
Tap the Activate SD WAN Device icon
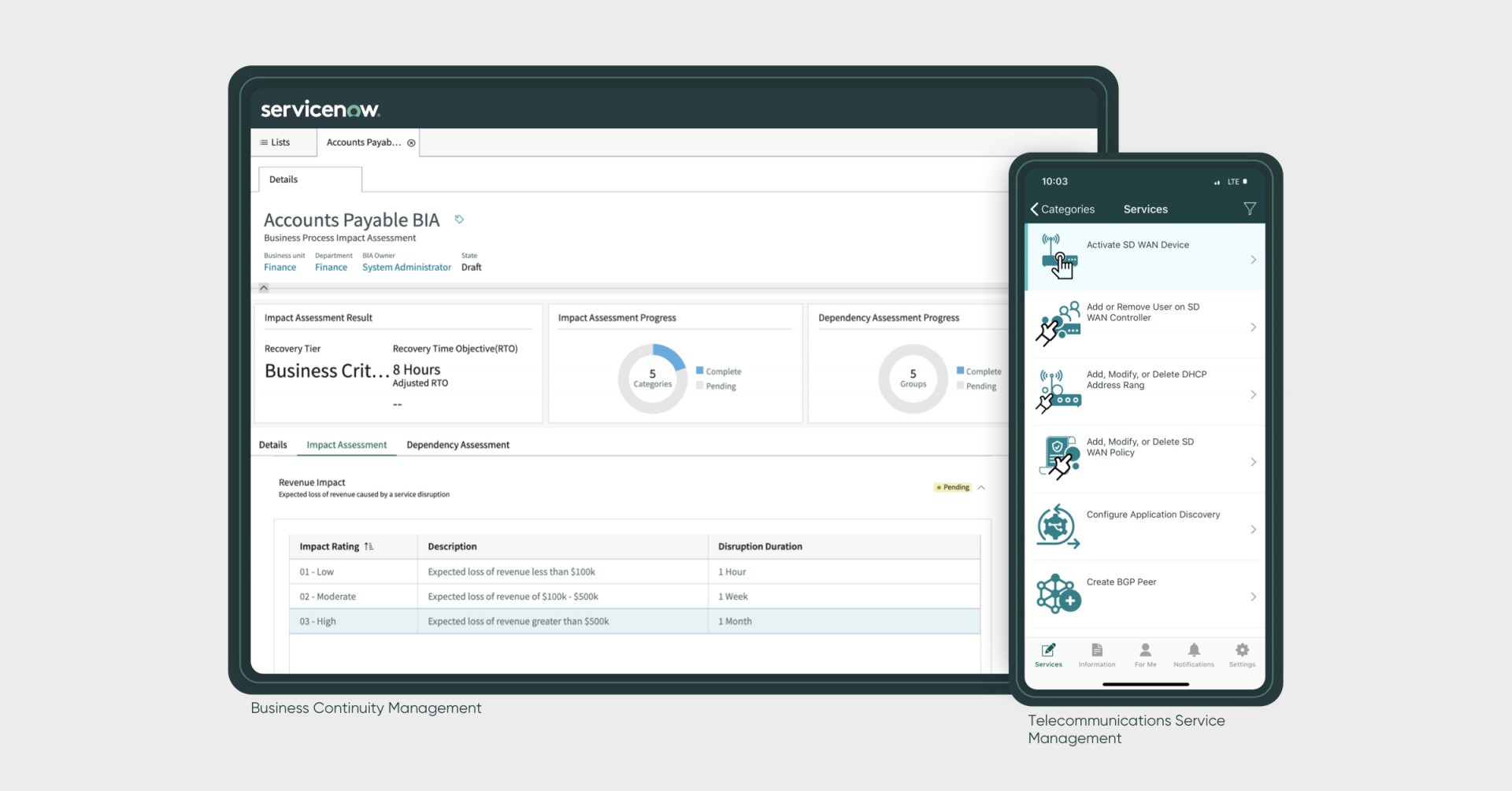tap(1059, 257)
